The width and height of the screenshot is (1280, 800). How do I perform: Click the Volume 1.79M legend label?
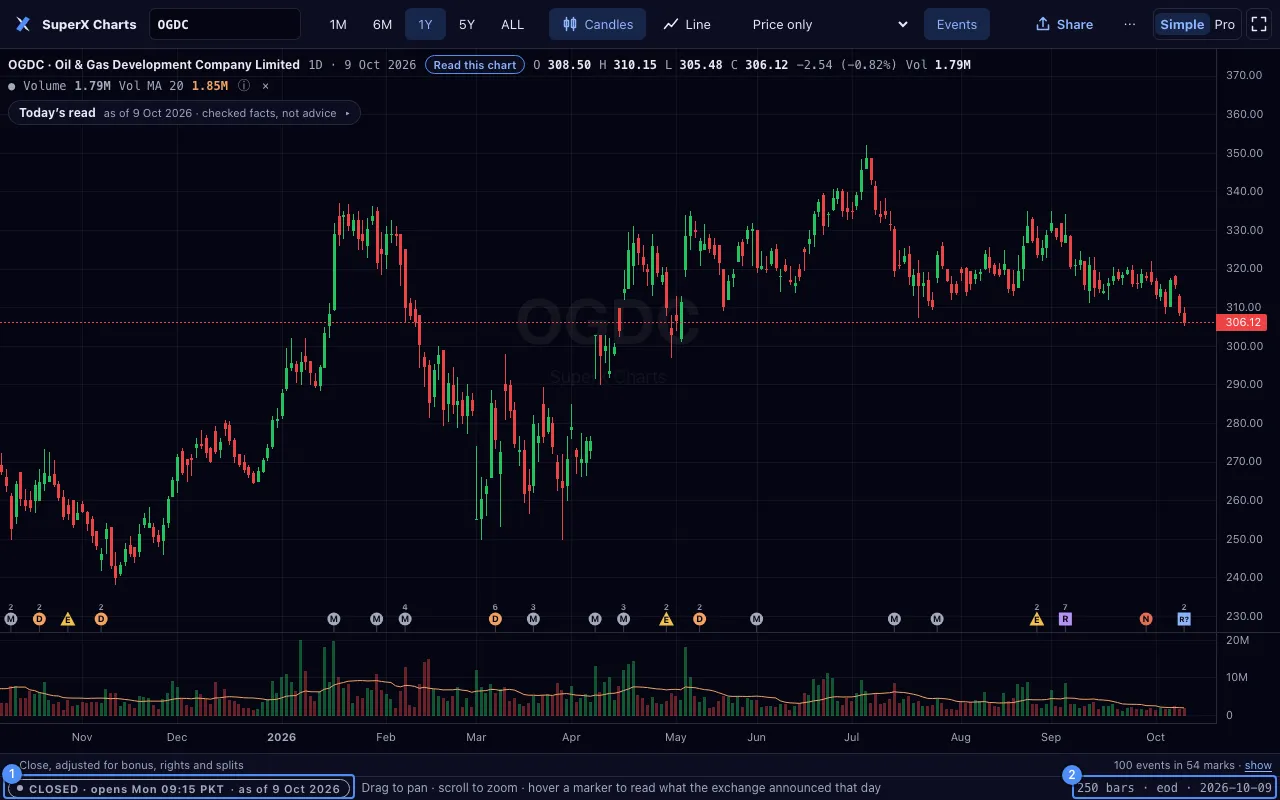[x=66, y=86]
